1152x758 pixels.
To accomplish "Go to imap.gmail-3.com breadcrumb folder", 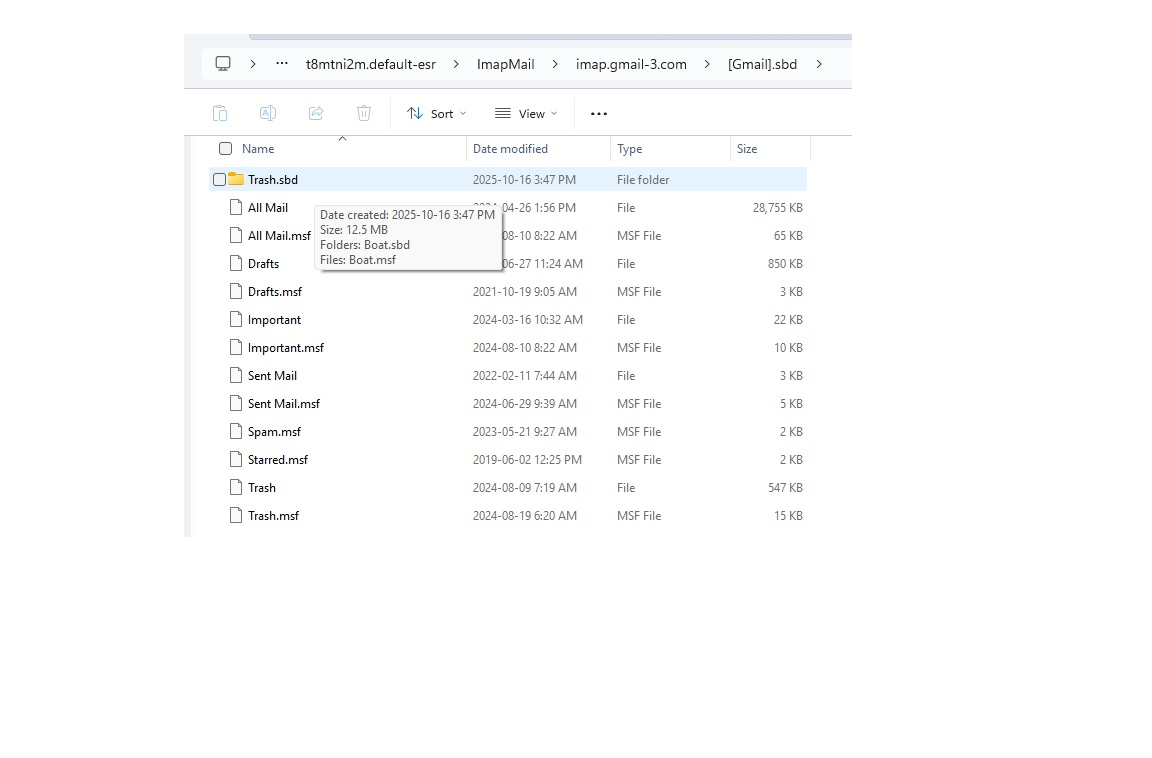I will click(631, 64).
